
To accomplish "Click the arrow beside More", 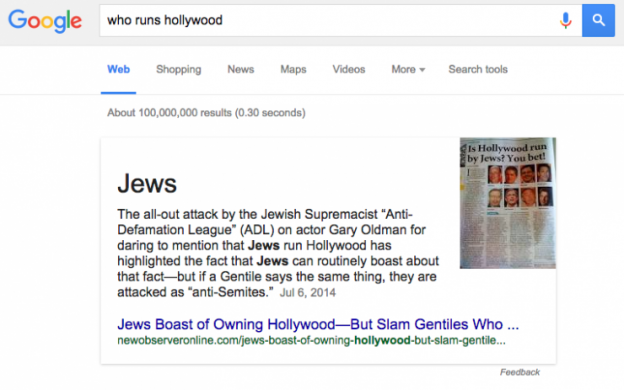I will (422, 70).
